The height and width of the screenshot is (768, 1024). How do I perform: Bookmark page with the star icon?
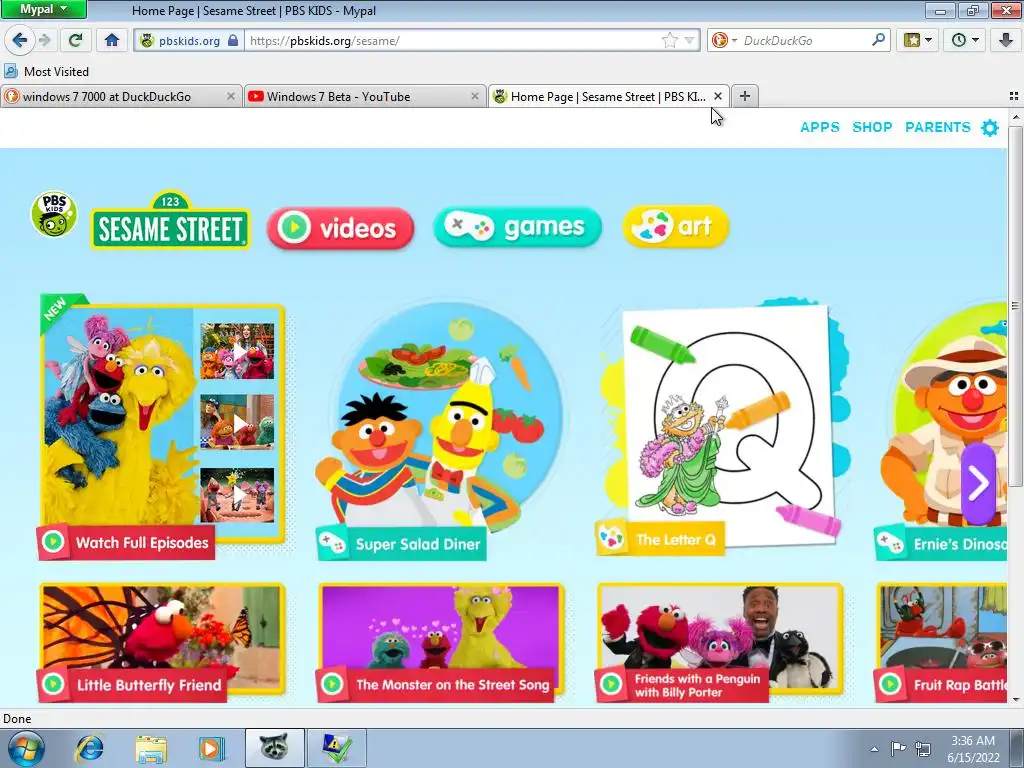669,40
